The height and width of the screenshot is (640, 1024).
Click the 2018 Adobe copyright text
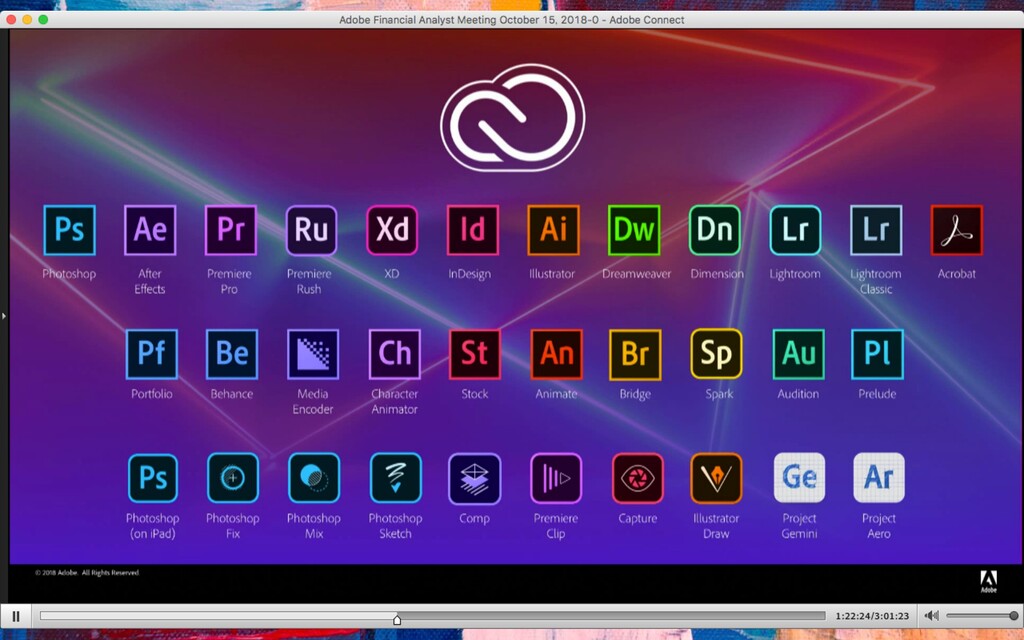tap(87, 573)
